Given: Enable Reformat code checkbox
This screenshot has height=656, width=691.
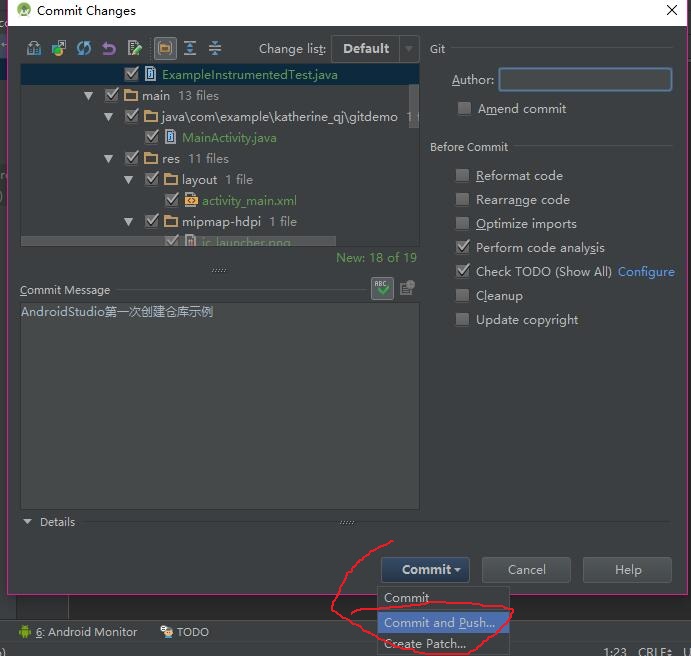Looking at the screenshot, I should pyautogui.click(x=462, y=175).
